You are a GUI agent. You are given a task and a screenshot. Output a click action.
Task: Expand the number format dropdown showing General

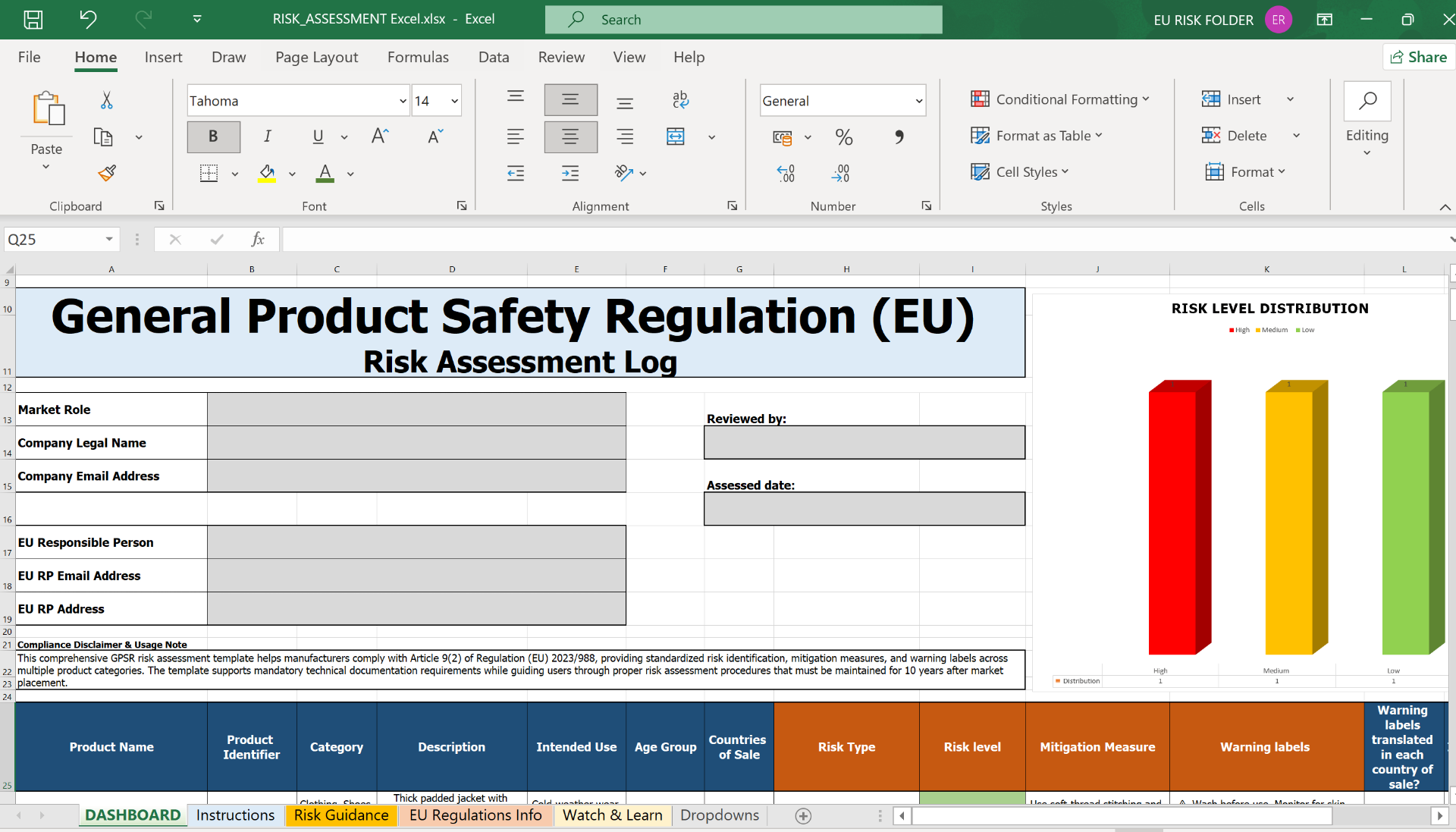coord(920,100)
